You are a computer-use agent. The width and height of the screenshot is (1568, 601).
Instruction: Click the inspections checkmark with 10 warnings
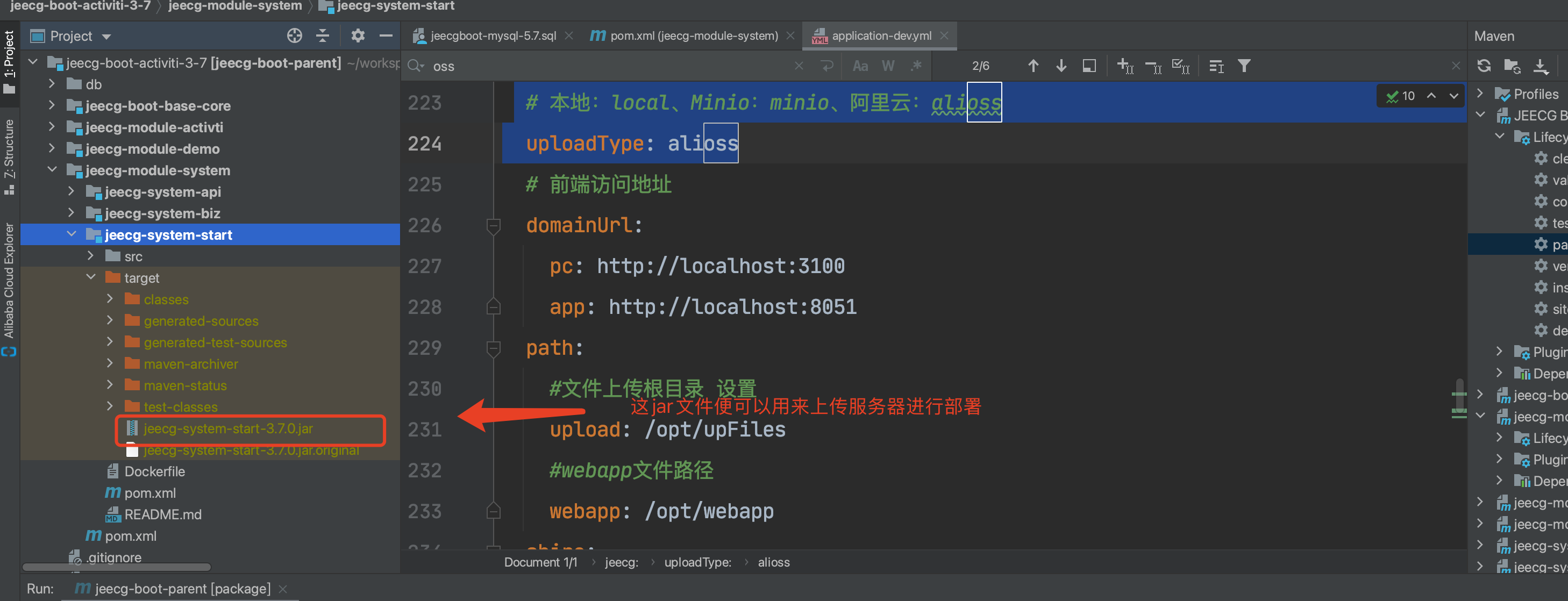pos(1400,96)
